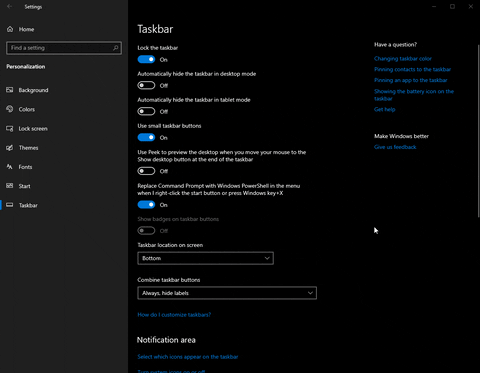Open Showing the battery icon link
The image size is (480, 373).
(x=414, y=95)
